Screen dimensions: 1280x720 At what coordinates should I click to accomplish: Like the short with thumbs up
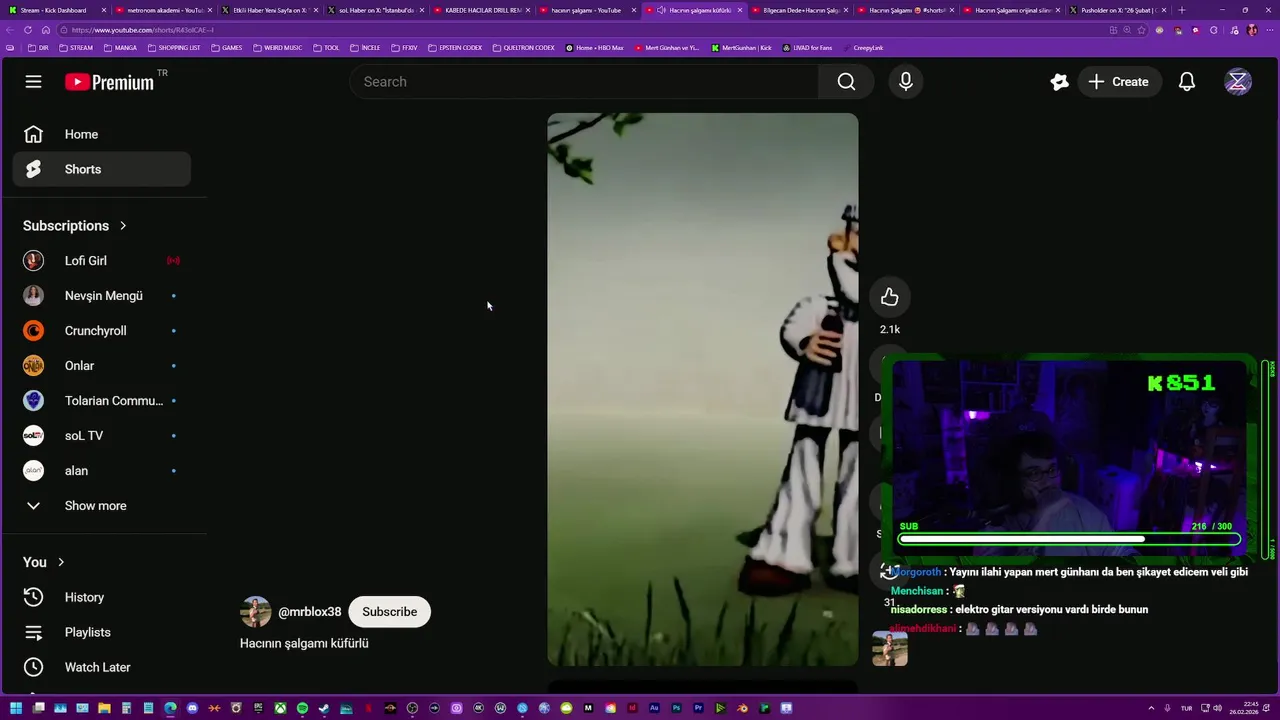coord(890,297)
